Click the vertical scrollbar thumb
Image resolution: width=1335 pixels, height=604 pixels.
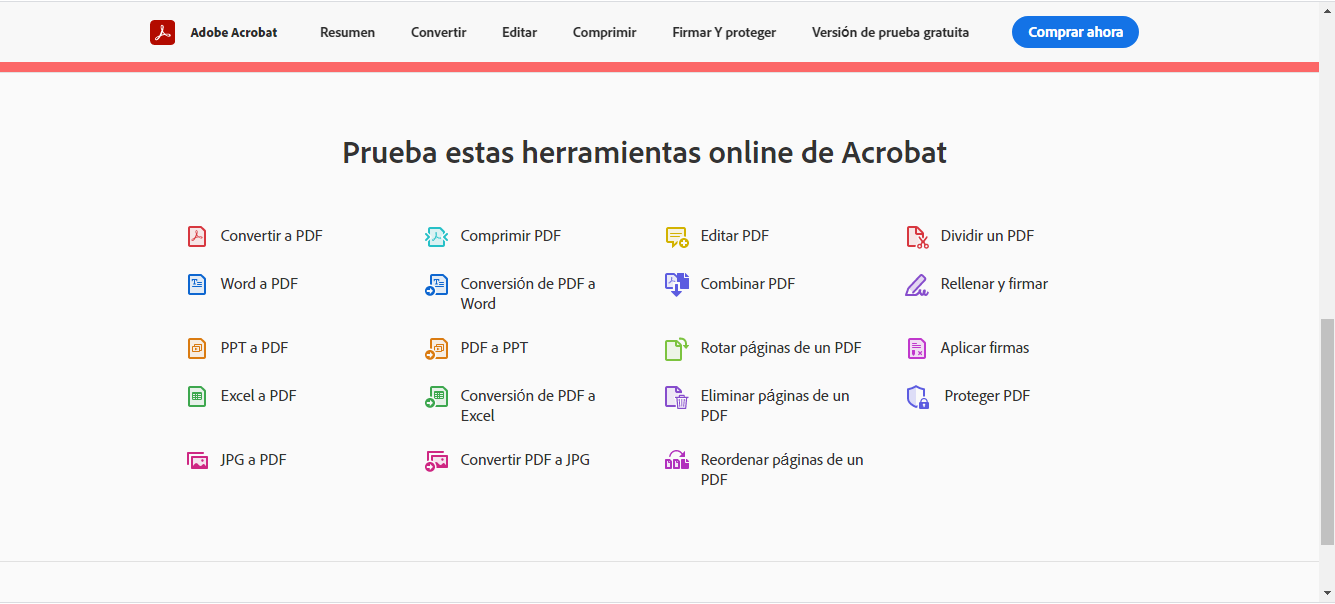[1327, 432]
